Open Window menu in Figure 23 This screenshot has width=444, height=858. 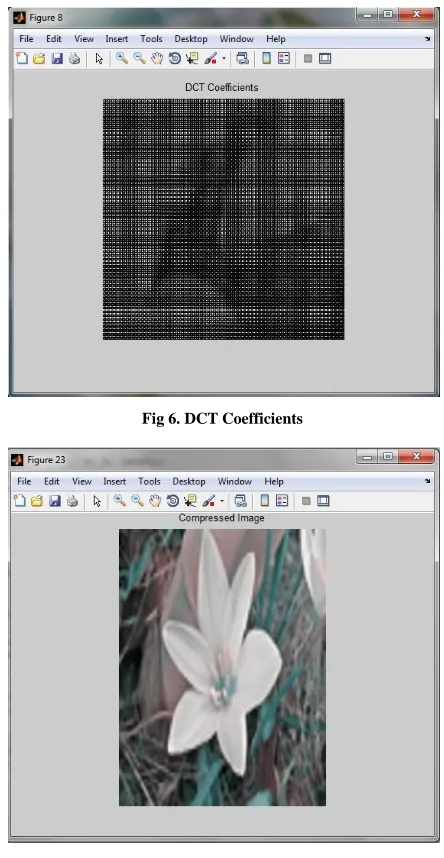pos(234,482)
